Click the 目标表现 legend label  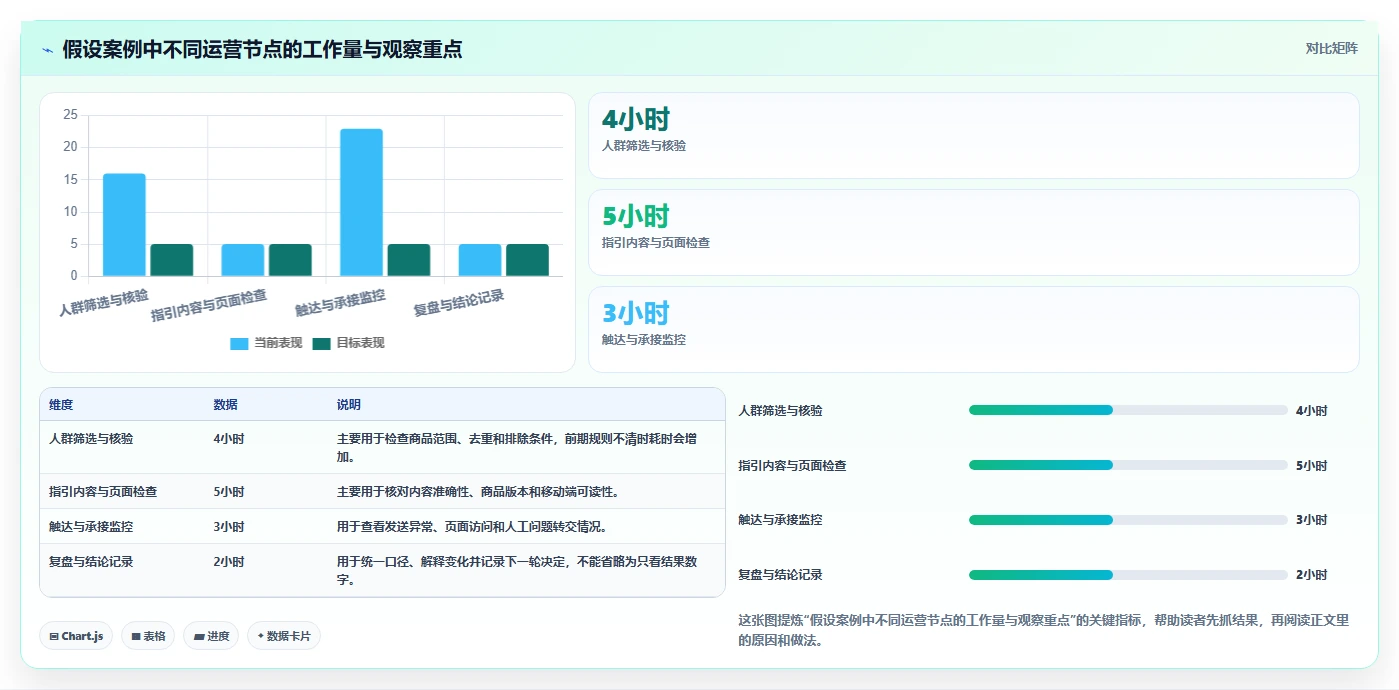[360, 343]
